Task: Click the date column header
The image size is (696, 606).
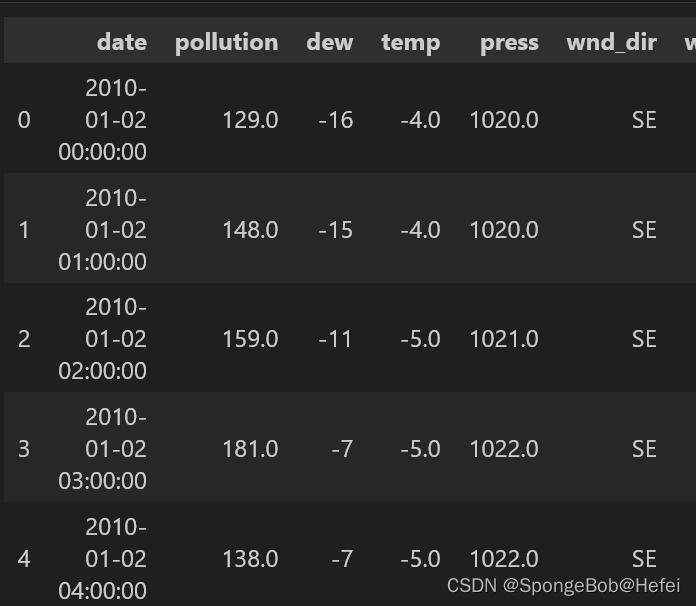Action: pos(122,42)
